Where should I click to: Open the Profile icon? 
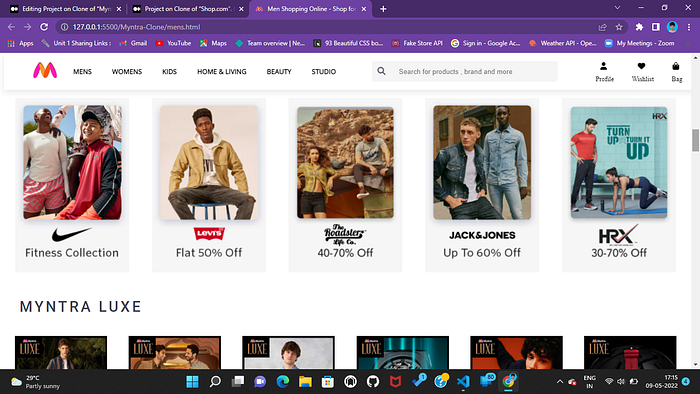tap(604, 66)
